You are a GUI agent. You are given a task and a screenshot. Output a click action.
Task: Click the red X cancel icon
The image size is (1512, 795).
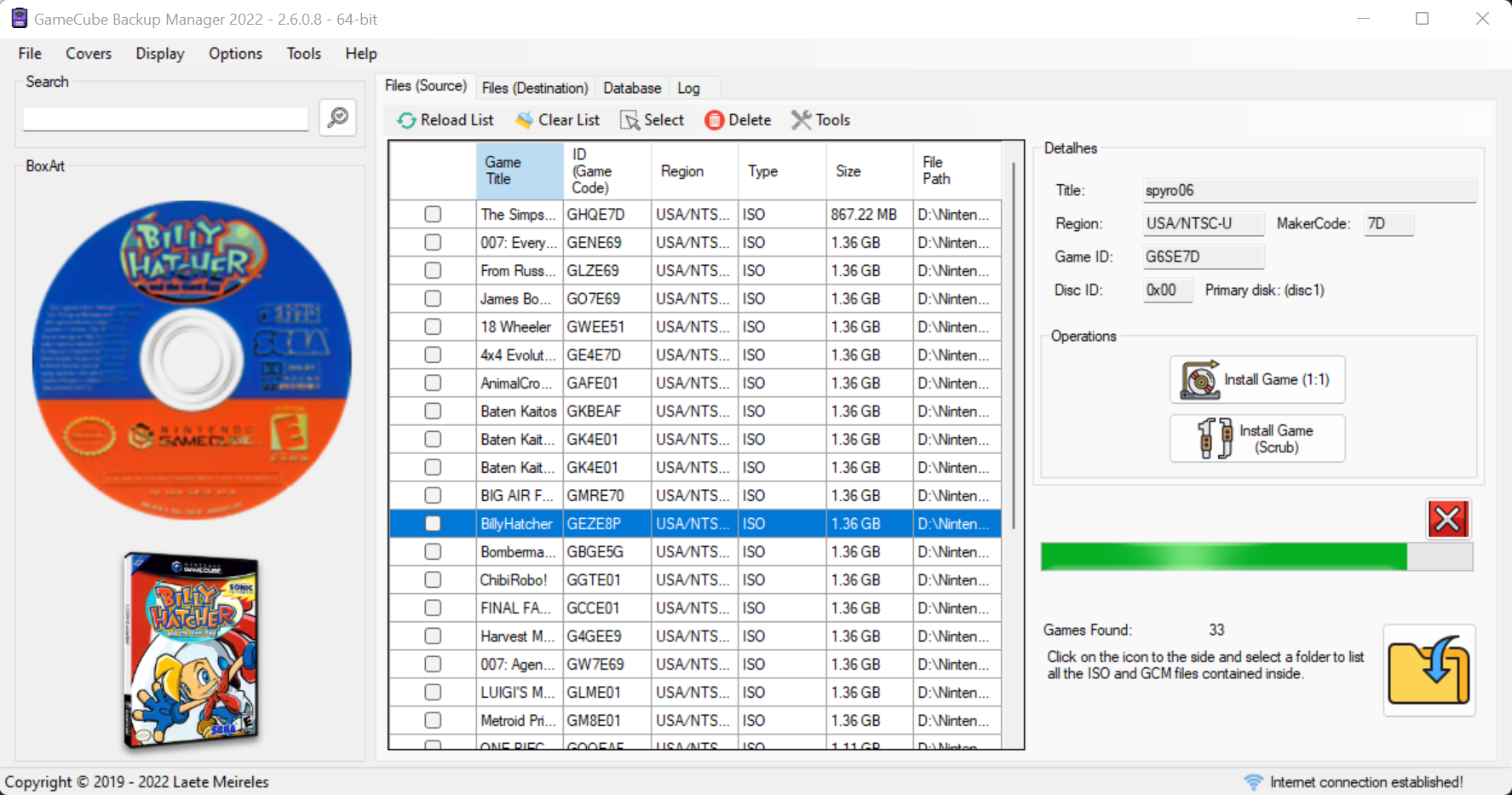pos(1447,518)
